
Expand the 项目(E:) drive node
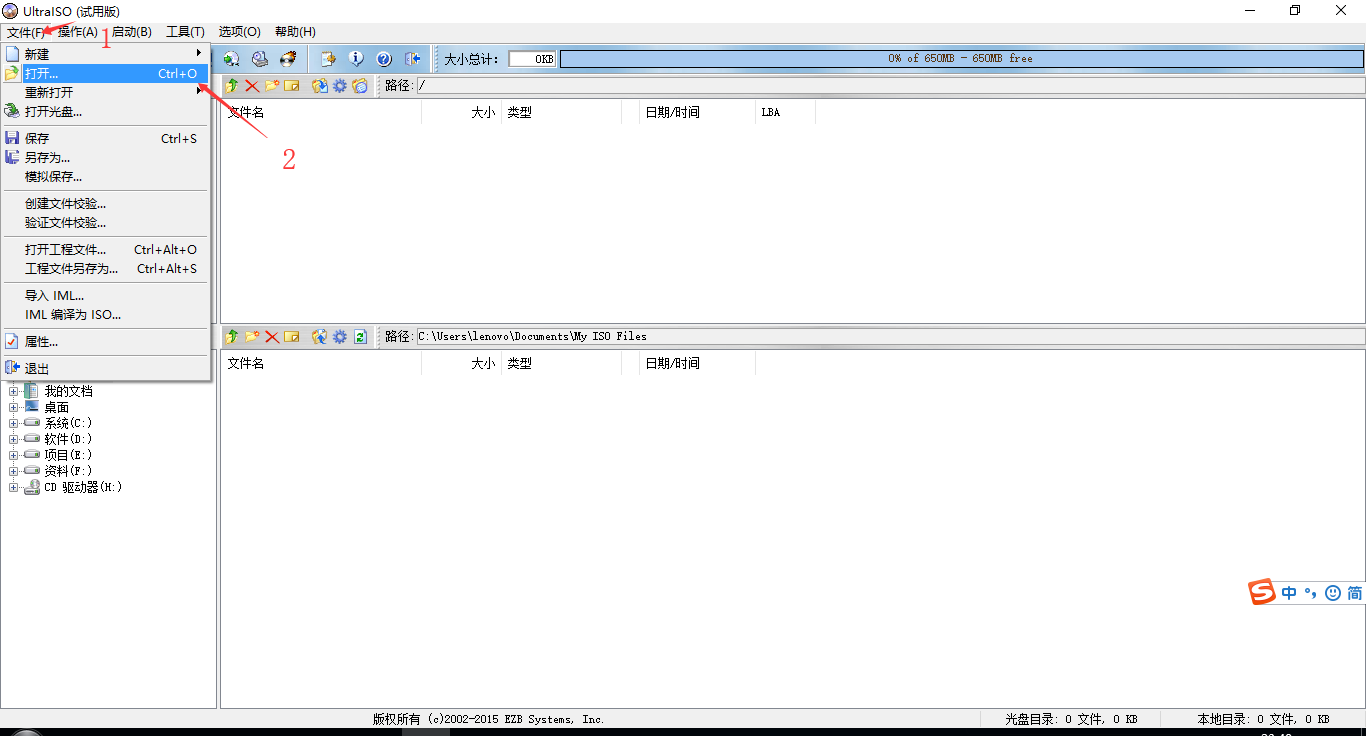(14, 456)
